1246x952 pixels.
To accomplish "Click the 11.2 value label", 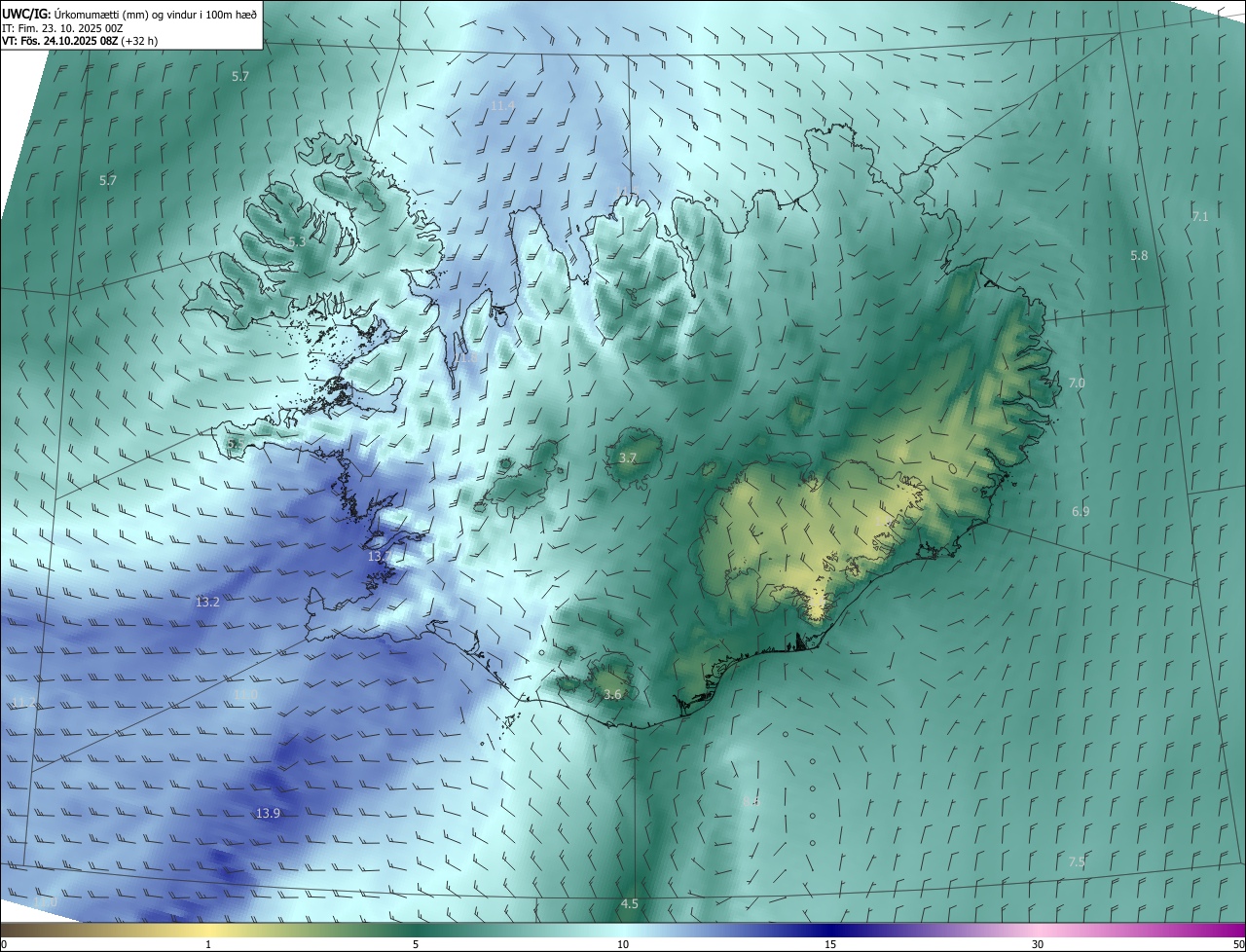I will click(23, 702).
